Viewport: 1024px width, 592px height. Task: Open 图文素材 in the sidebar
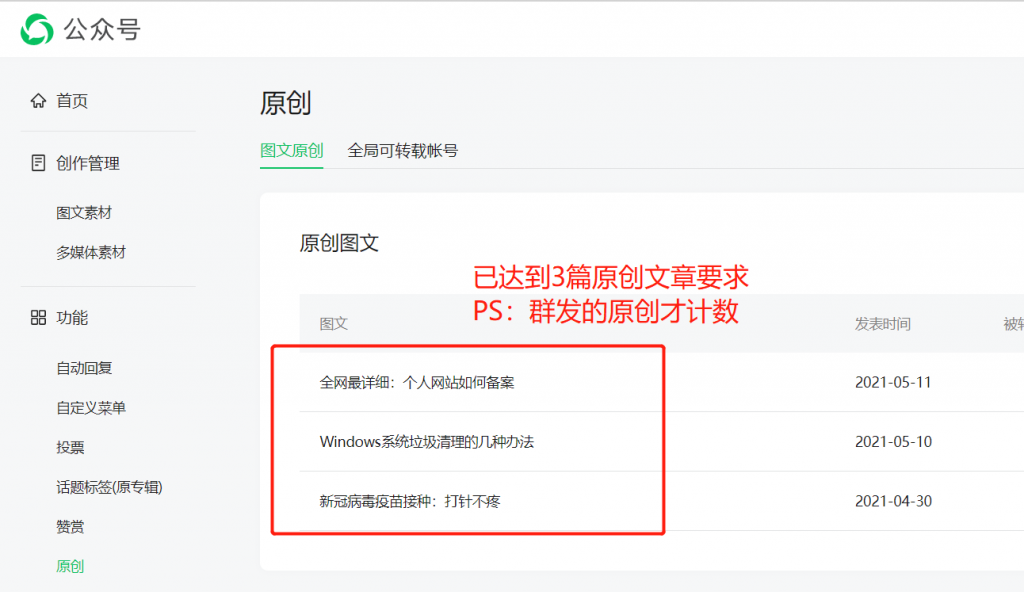coord(84,213)
